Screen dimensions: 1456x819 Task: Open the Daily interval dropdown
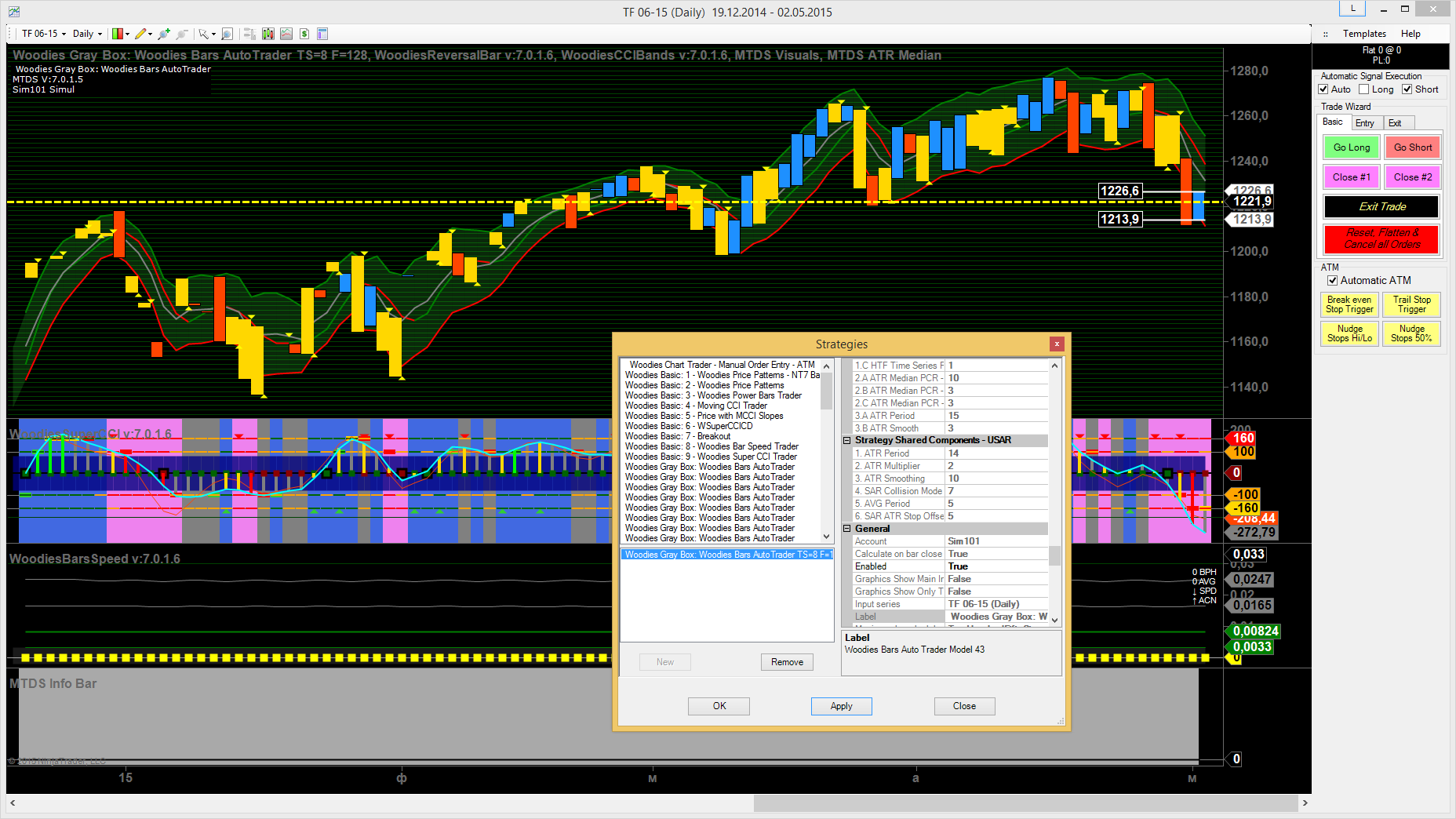(87, 34)
